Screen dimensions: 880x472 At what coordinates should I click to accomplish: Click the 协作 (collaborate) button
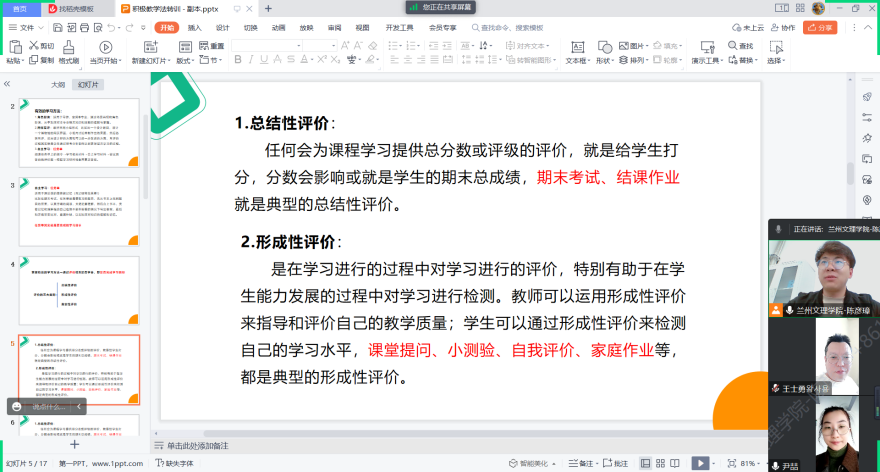(x=783, y=28)
